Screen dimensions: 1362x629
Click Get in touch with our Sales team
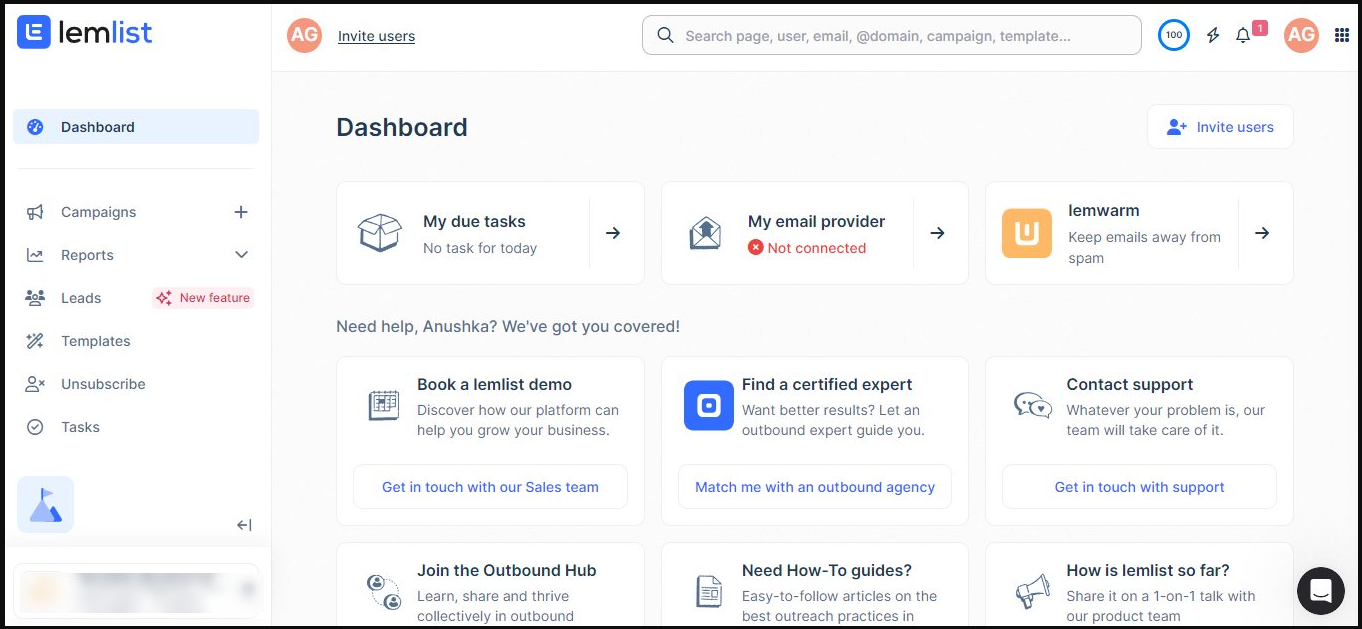click(490, 487)
